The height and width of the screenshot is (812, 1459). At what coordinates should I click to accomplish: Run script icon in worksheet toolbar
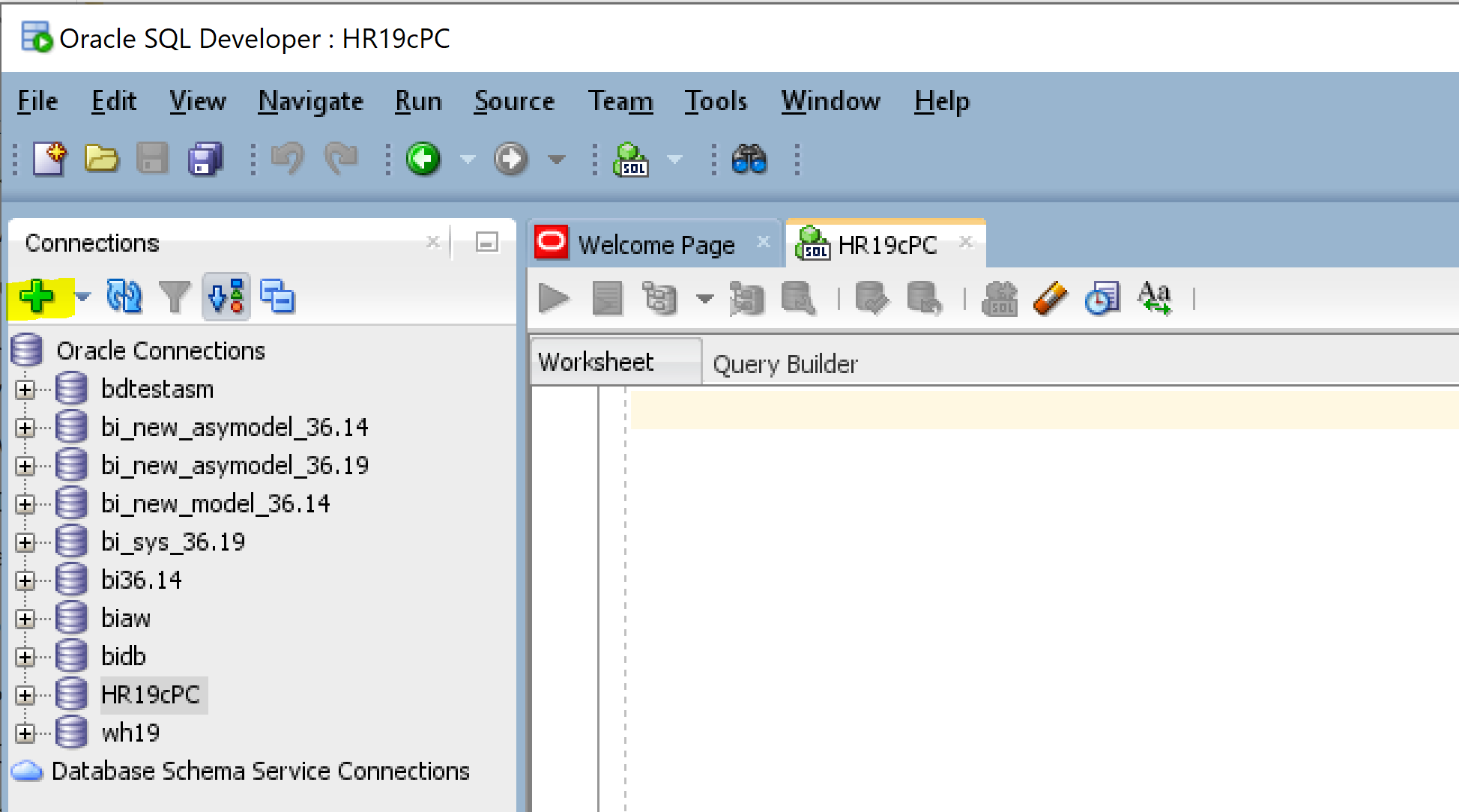[x=607, y=298]
